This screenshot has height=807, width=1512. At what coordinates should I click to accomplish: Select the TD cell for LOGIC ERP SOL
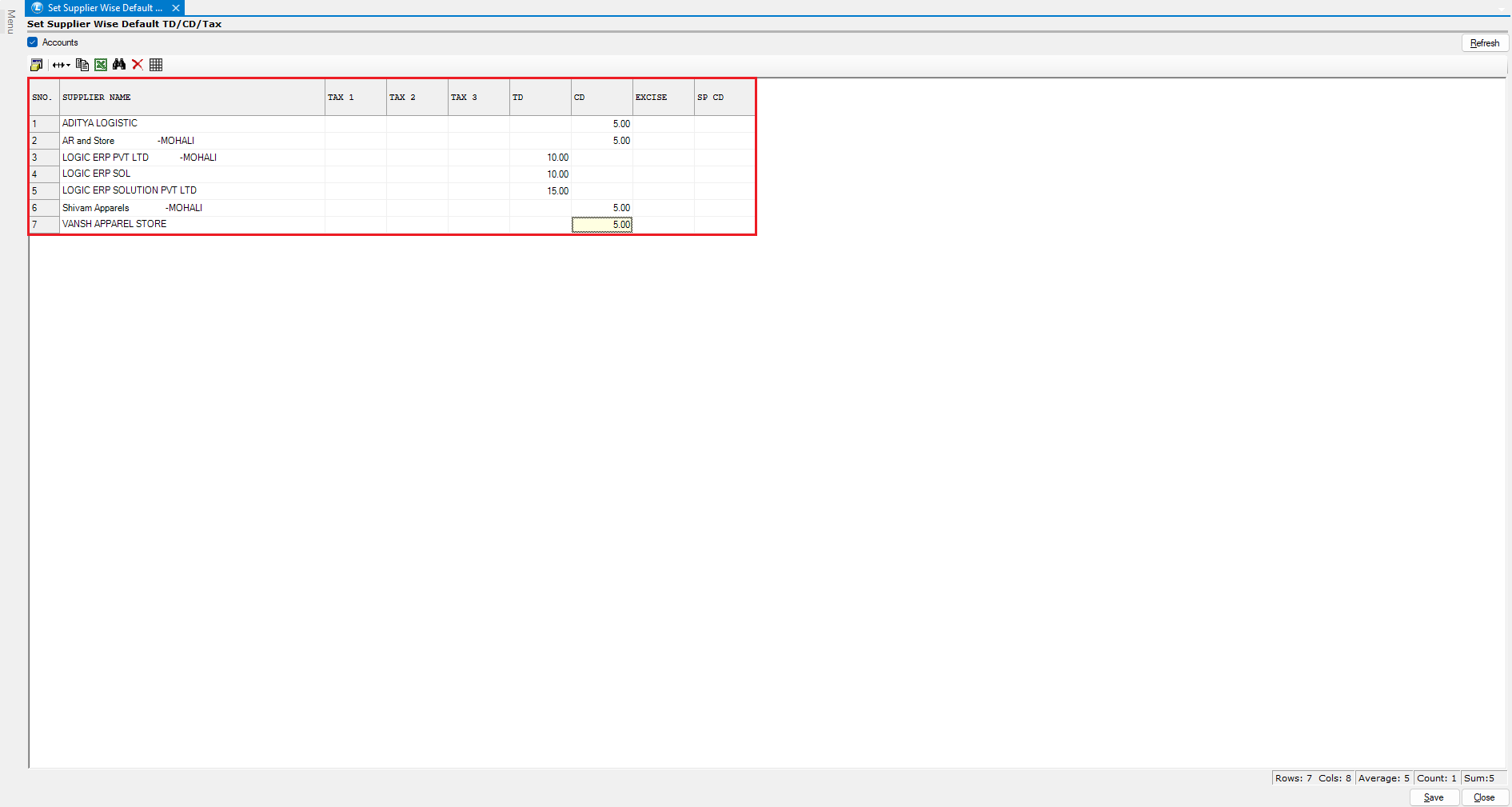coord(541,174)
